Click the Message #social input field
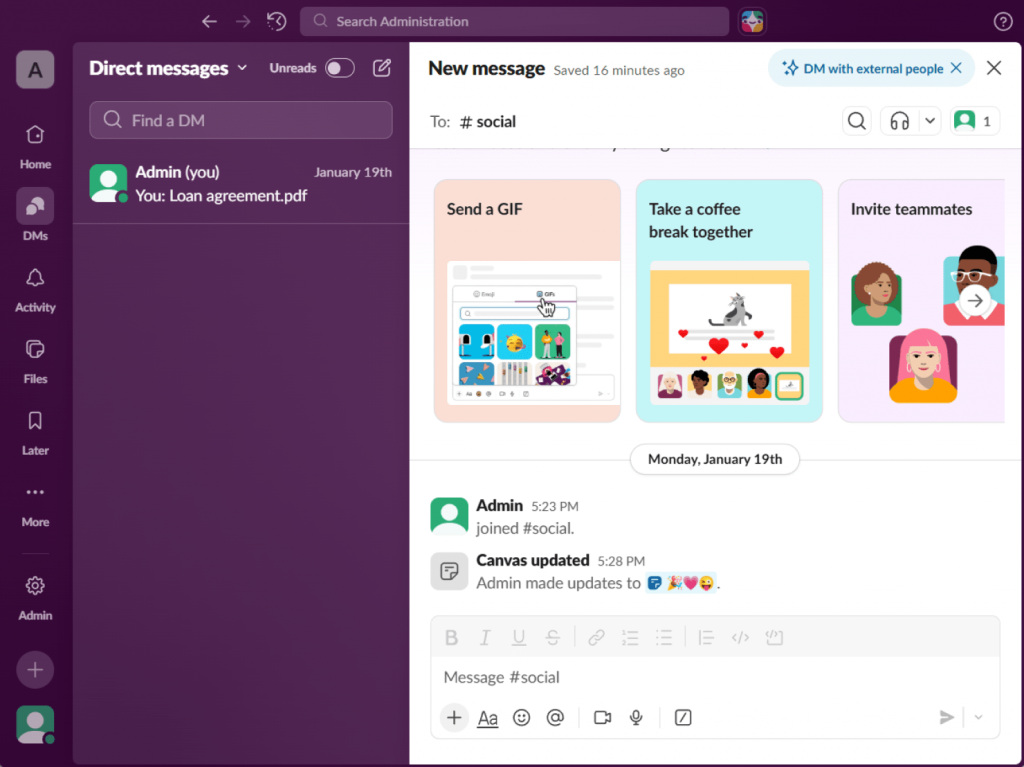1024x767 pixels. point(714,677)
